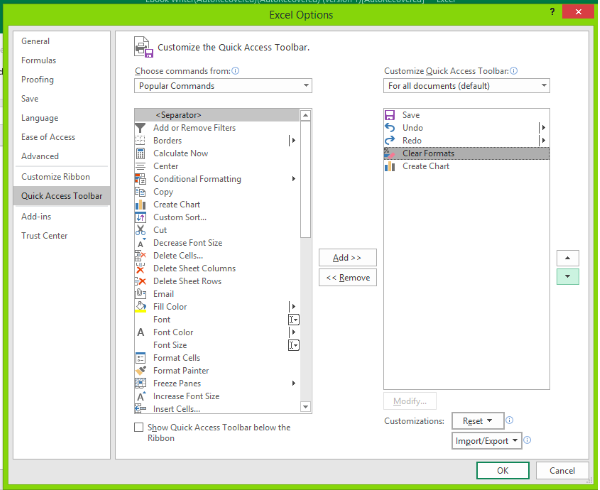600x490 pixels.
Task: Open the Import/Export dropdown
Action: (x=486, y=441)
